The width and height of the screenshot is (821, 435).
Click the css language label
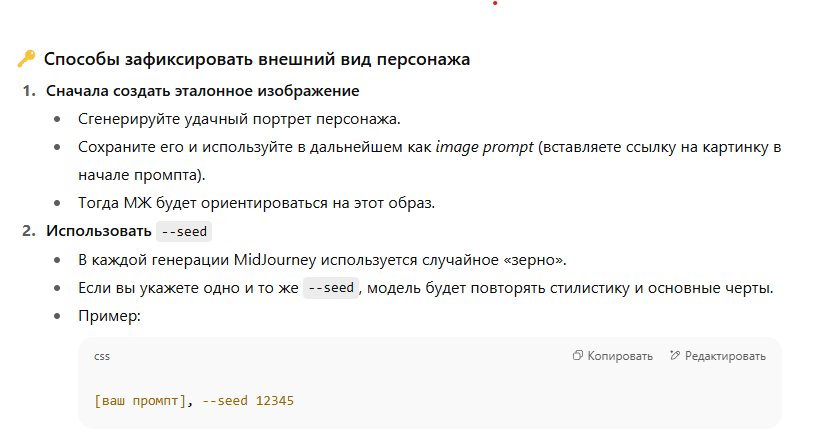[x=102, y=356]
